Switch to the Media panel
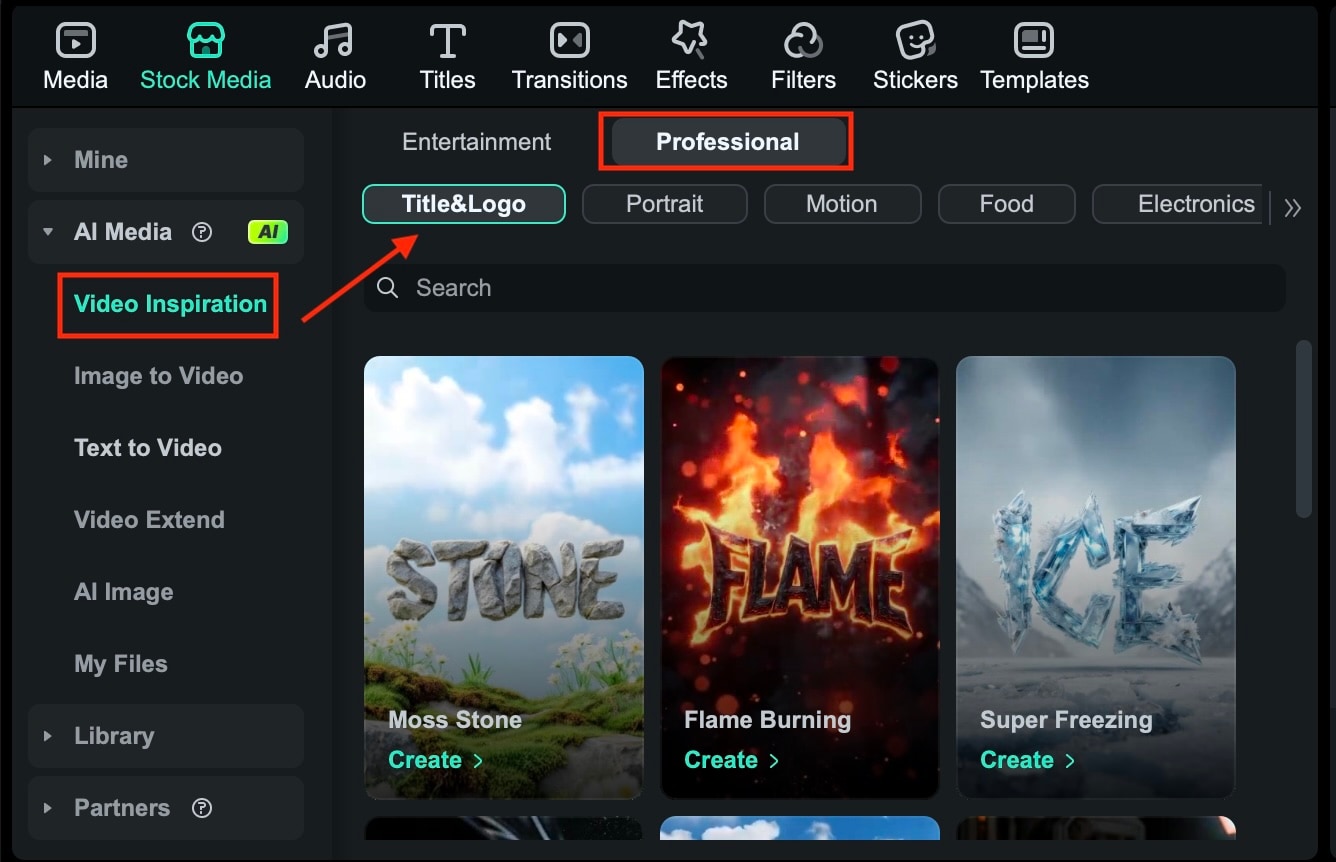 tap(75, 55)
